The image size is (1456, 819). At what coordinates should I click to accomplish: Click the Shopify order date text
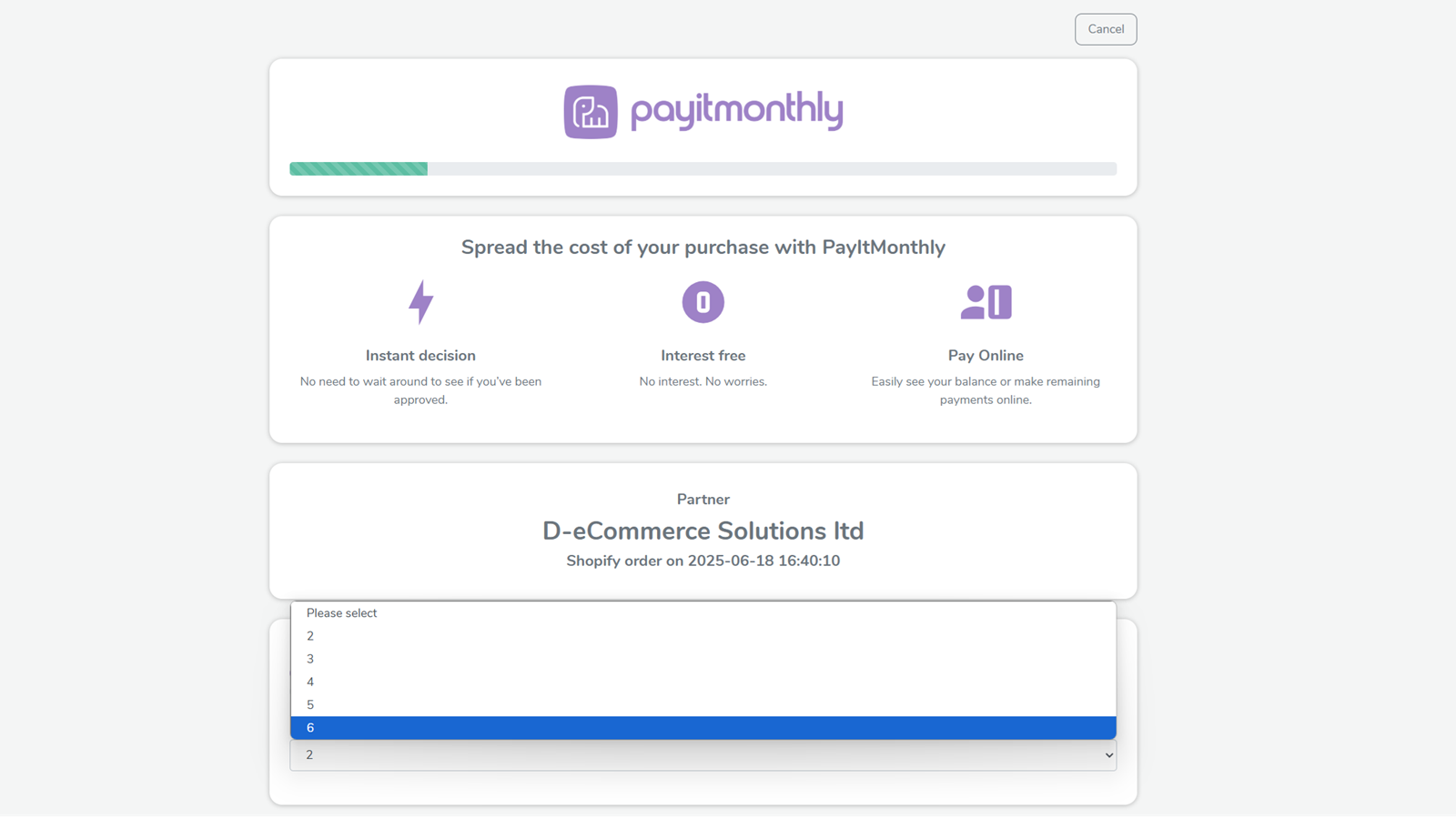point(703,561)
